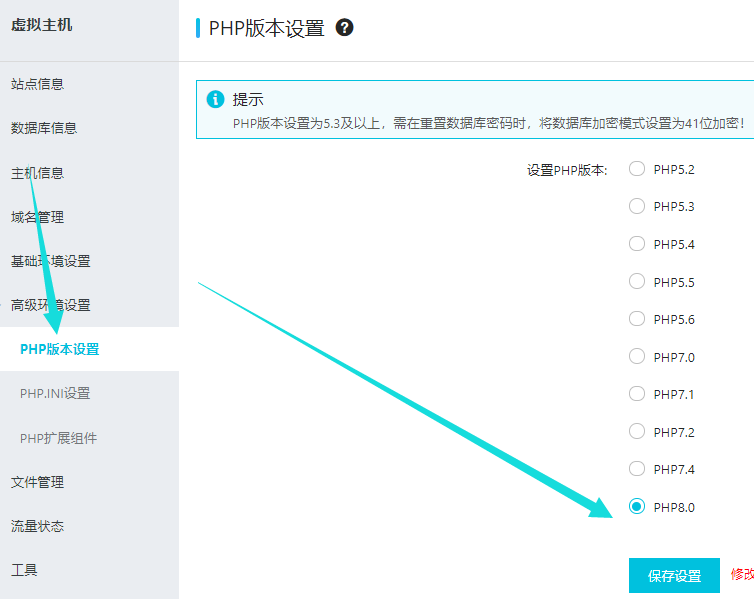Expand 基础环境设置 sidebar section
754x599 pixels.
(x=50, y=261)
